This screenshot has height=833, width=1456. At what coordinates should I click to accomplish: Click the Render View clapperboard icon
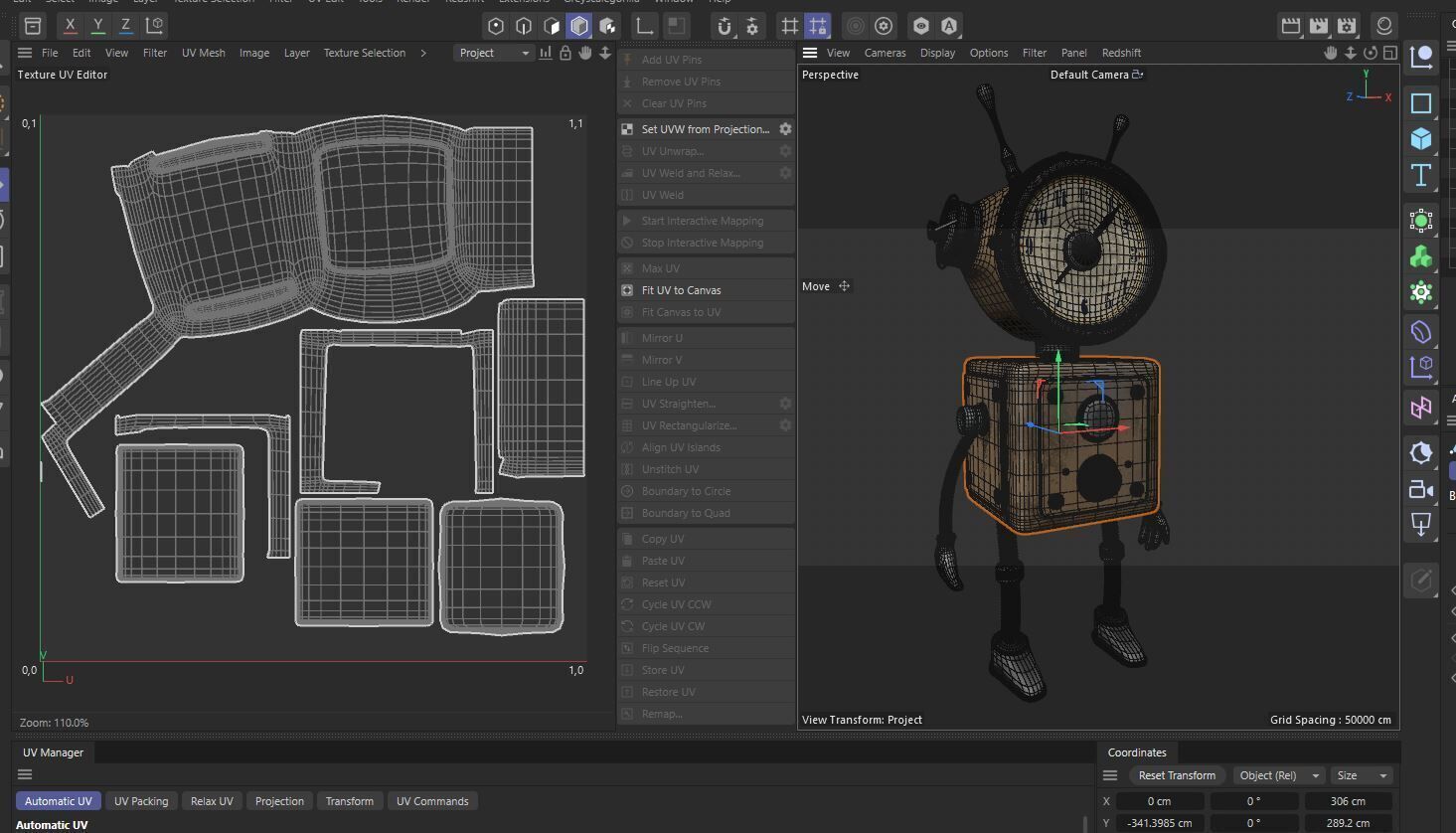click(x=1291, y=26)
